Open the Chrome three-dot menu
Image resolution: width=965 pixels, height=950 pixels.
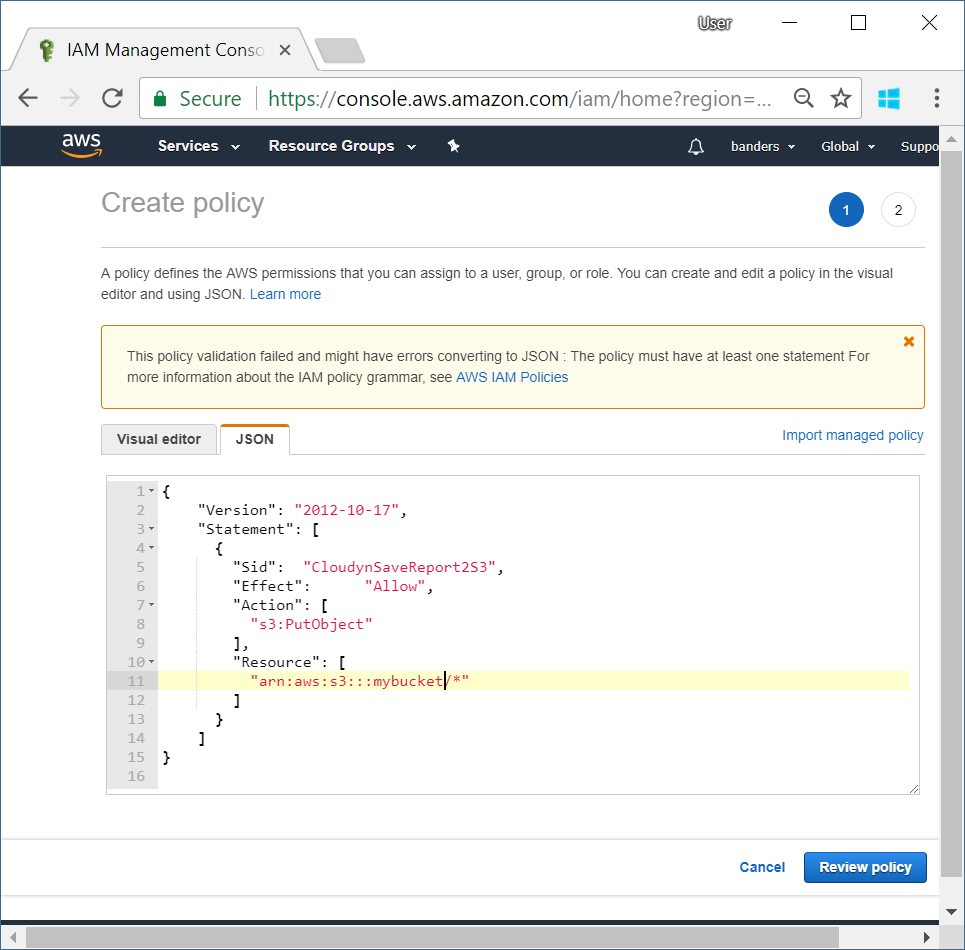tap(937, 98)
